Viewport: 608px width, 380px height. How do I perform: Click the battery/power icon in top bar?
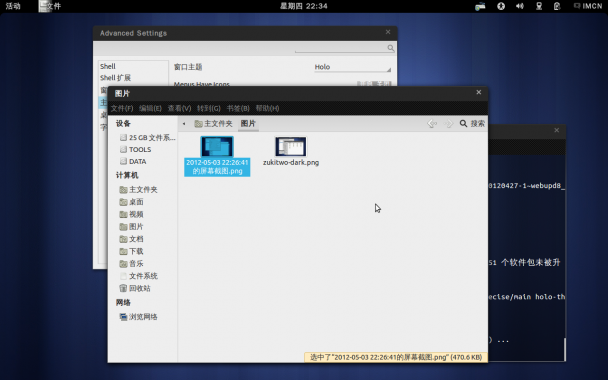click(x=557, y=6)
